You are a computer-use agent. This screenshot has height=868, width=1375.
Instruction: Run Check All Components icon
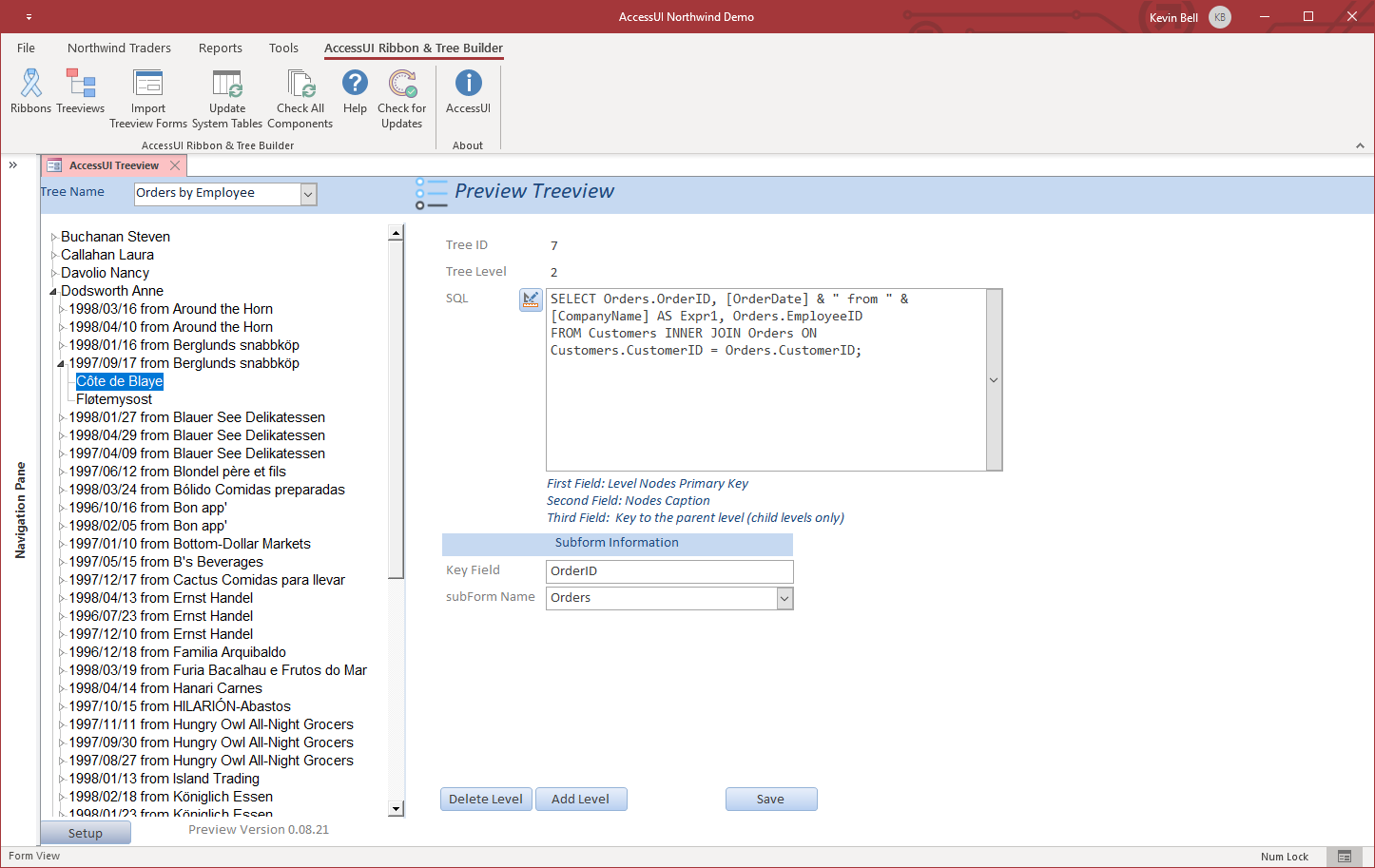click(x=300, y=99)
